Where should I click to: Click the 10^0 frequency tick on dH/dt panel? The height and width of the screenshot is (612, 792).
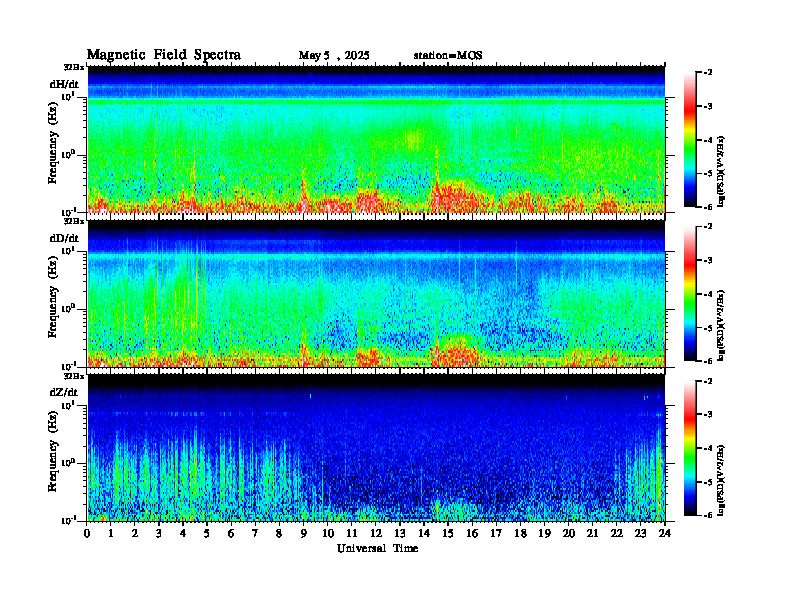pos(68,155)
